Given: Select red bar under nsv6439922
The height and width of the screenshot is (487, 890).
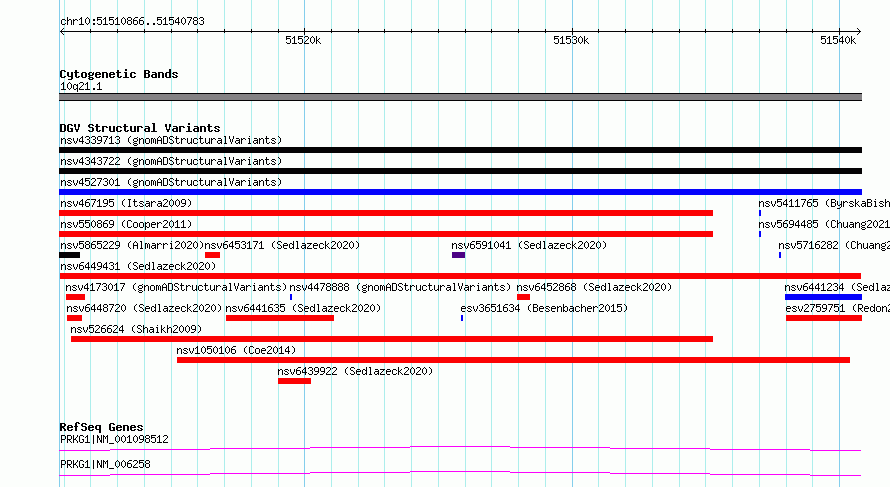Looking at the screenshot, I should [x=295, y=381].
